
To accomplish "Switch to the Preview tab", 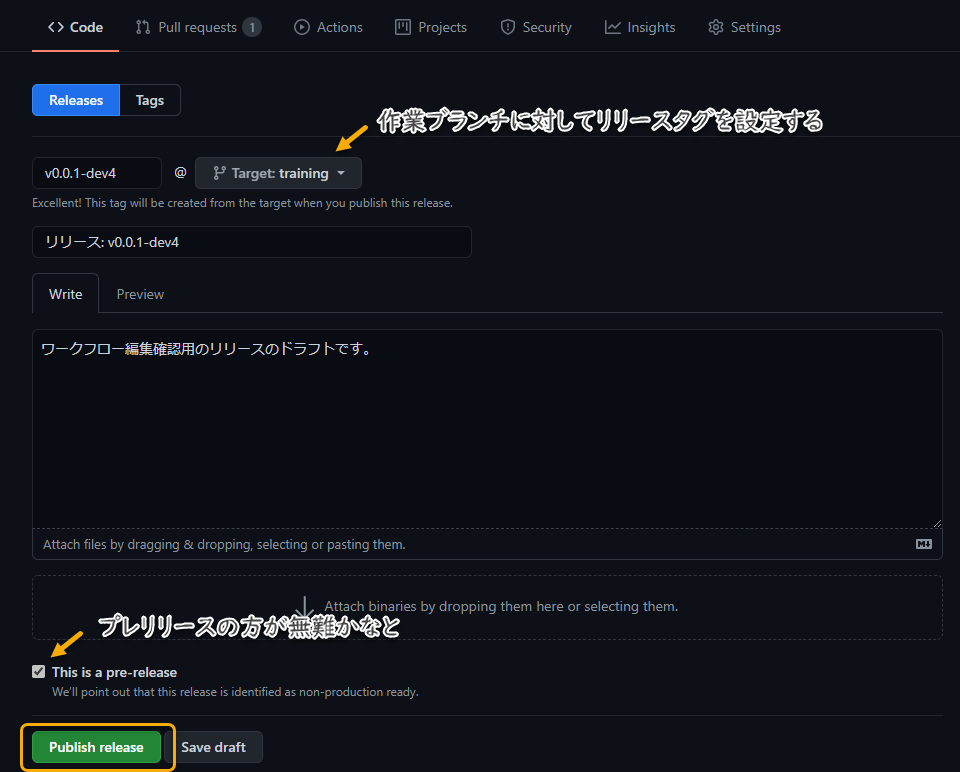I will pos(140,294).
